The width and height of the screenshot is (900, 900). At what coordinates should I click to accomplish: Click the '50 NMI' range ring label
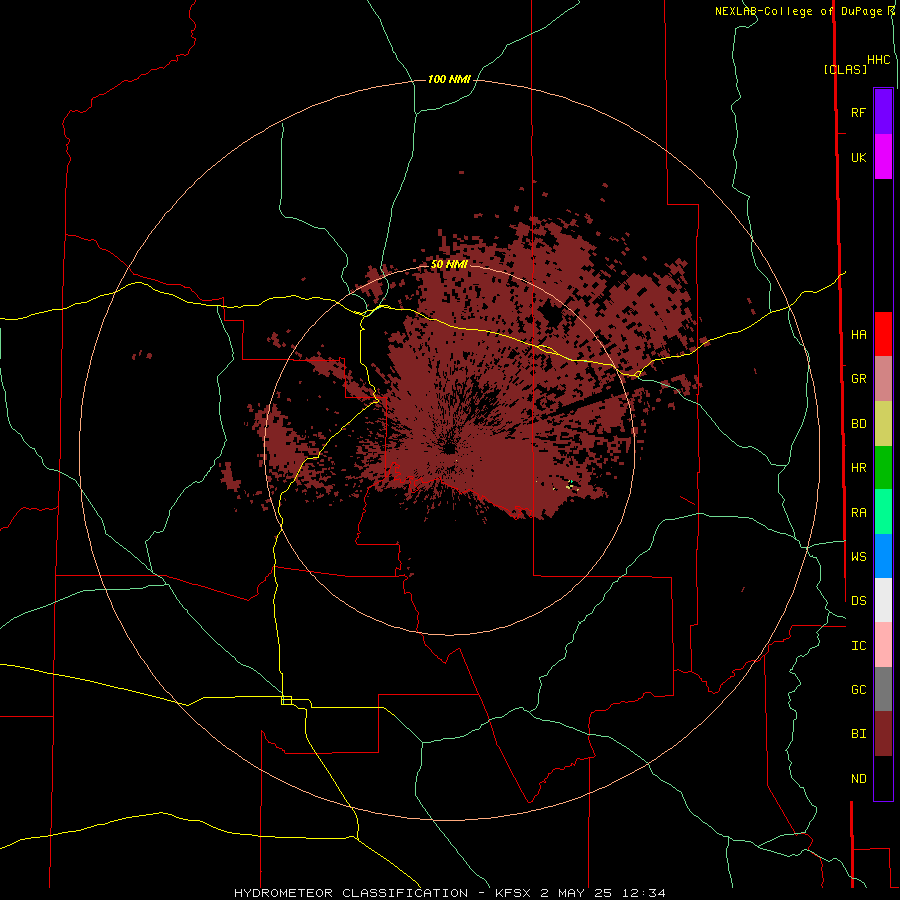click(x=449, y=264)
